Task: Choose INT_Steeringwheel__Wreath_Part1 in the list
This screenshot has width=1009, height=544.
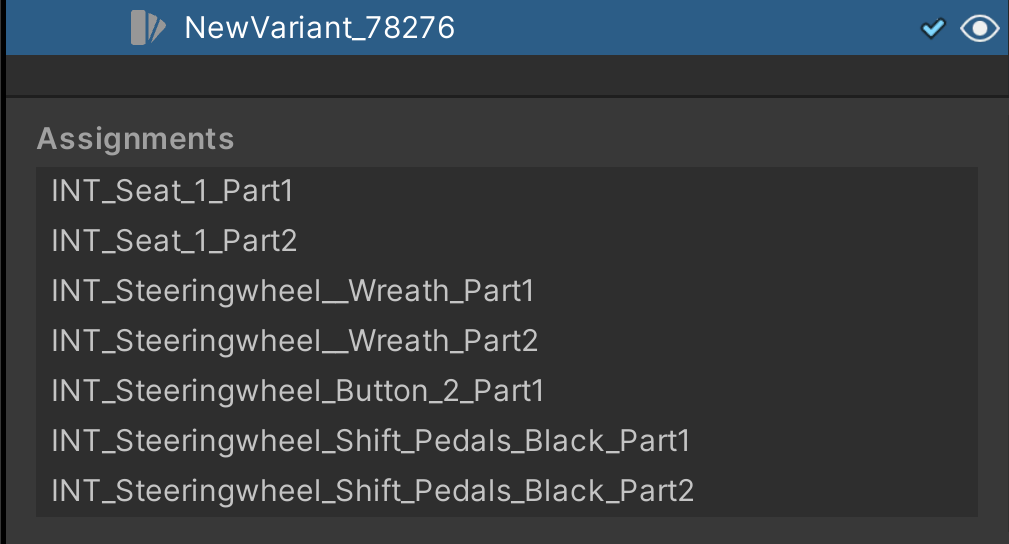Action: coord(293,291)
